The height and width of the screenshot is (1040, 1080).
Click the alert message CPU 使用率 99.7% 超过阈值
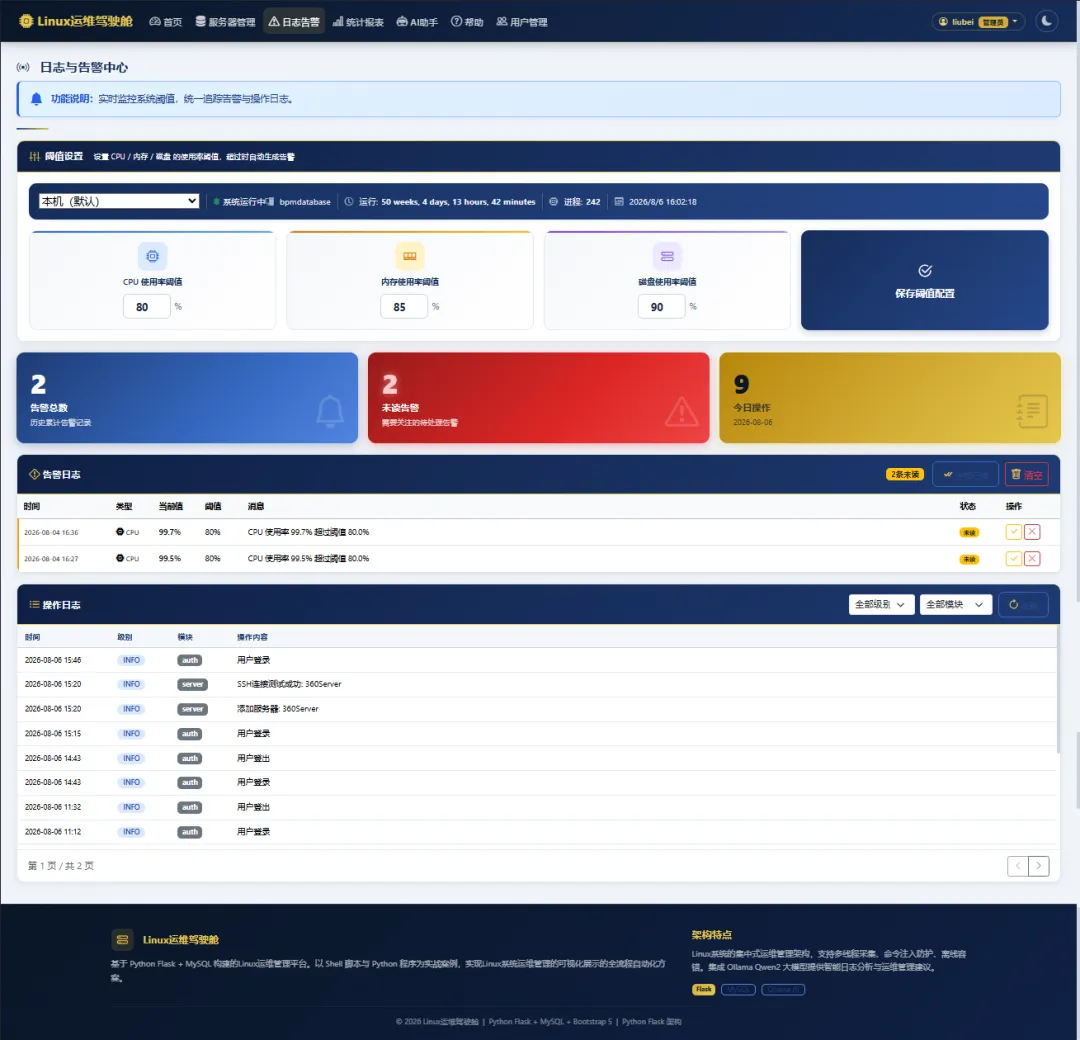pos(308,532)
